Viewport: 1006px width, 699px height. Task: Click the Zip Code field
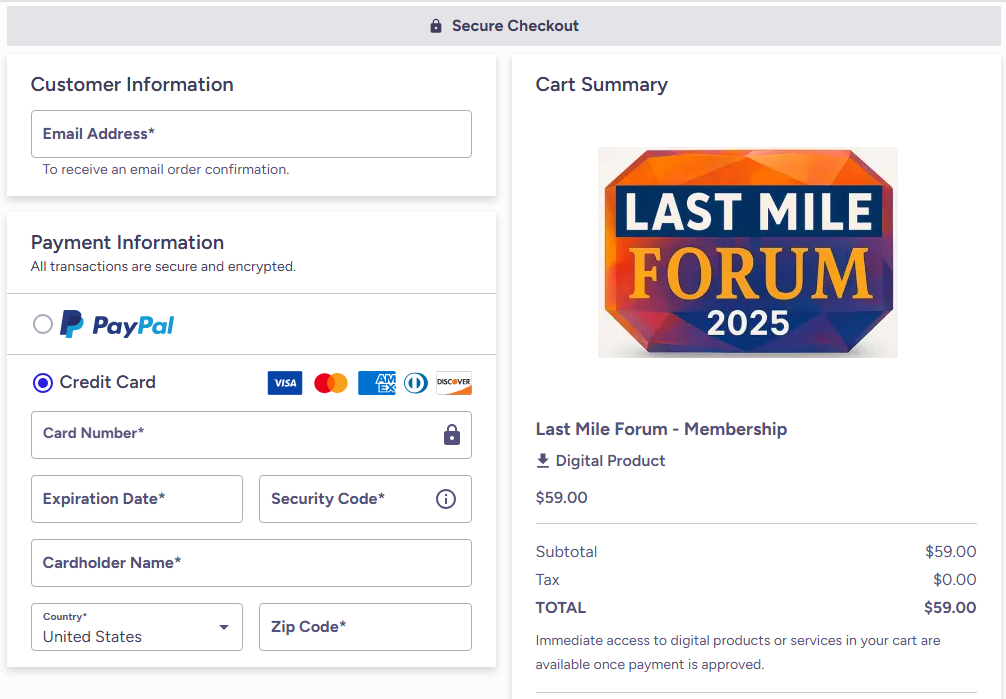pyautogui.click(x=365, y=627)
